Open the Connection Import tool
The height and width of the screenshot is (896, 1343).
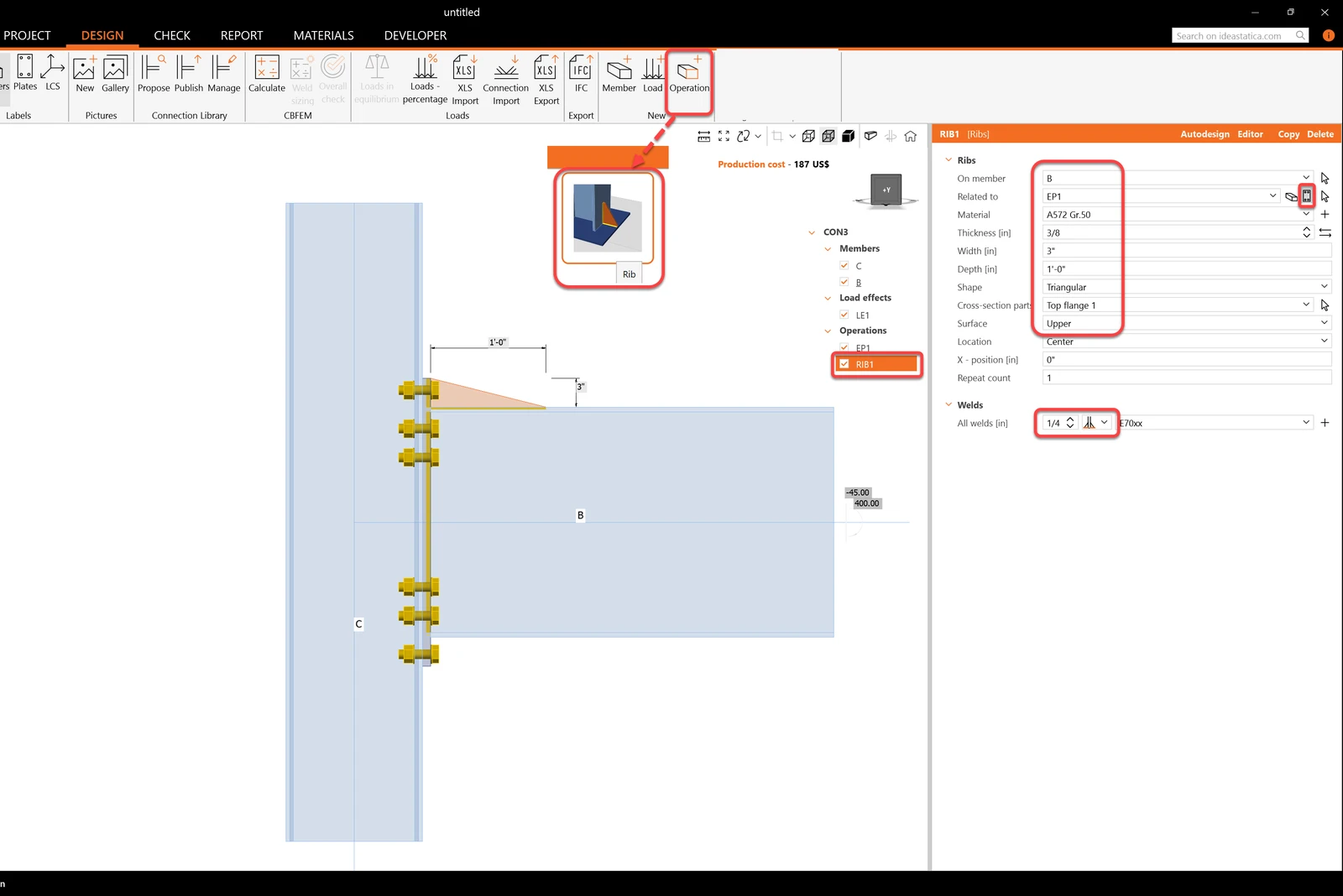point(506,80)
